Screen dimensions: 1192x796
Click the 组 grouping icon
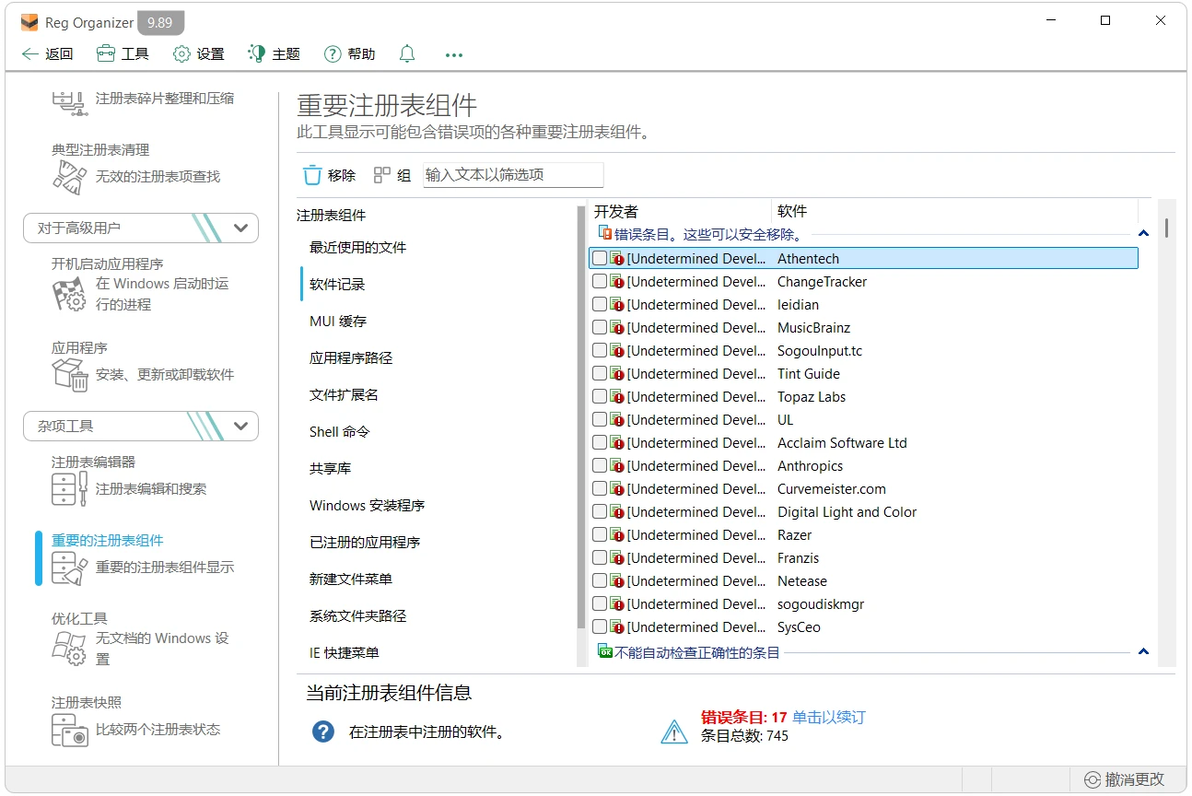pos(382,176)
